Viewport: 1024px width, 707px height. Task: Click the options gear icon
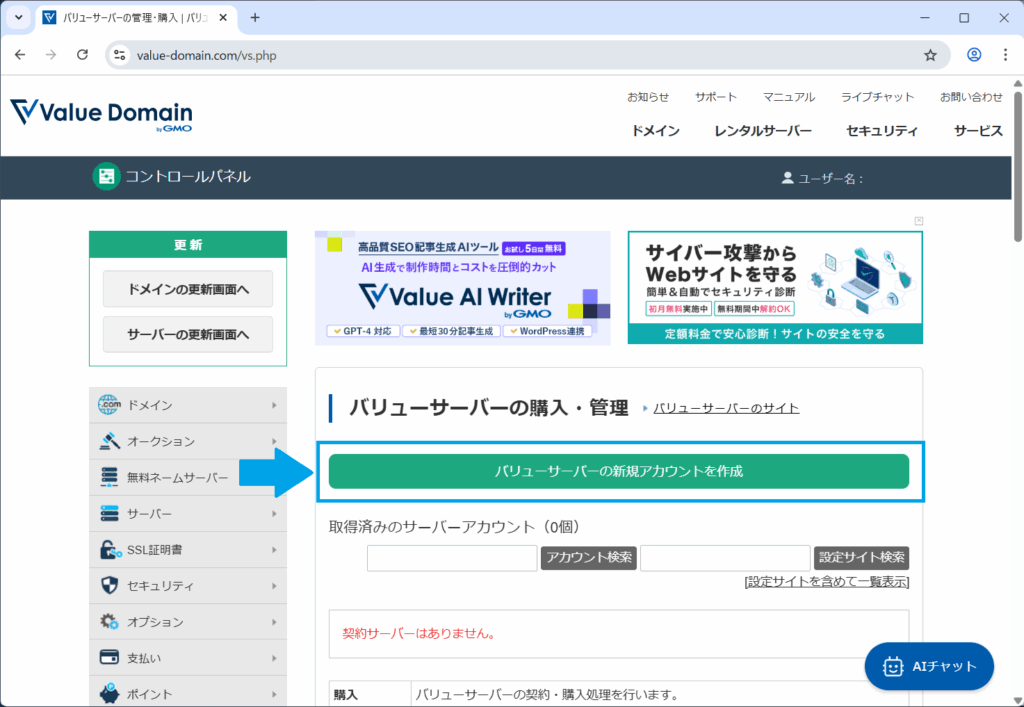pyautogui.click(x=109, y=621)
